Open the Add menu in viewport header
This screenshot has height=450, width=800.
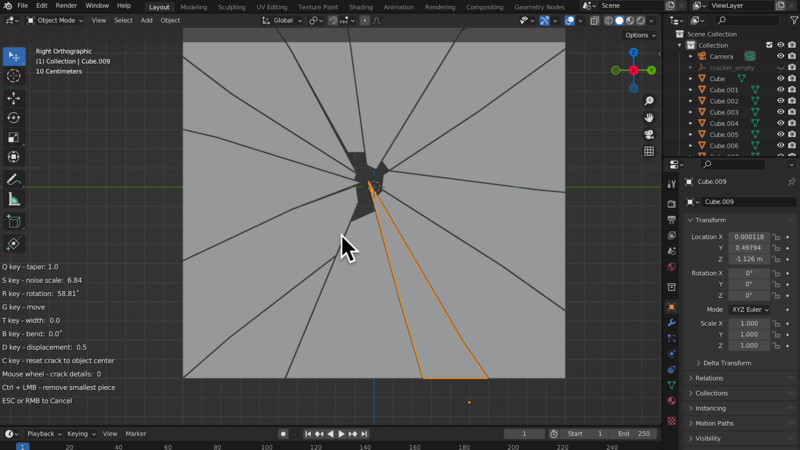tap(146, 20)
